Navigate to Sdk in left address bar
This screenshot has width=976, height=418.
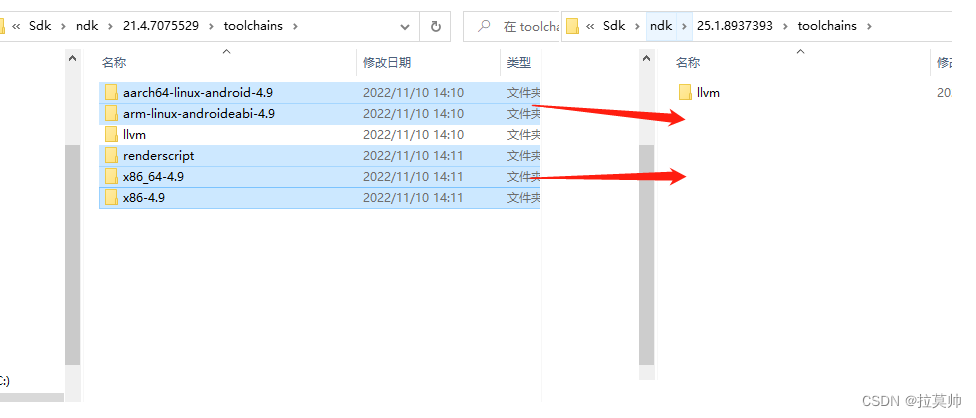pos(40,26)
